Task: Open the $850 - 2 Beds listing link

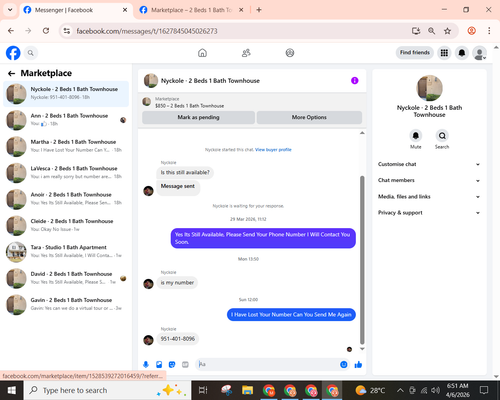Action: coord(189,106)
